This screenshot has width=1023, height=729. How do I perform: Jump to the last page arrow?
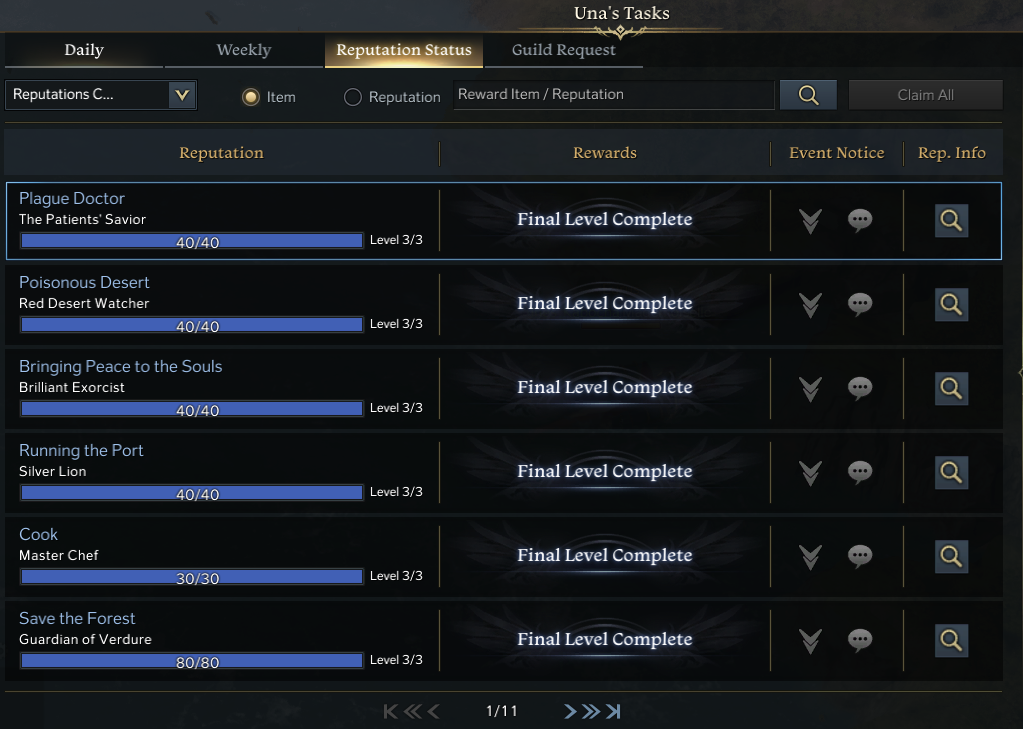(613, 711)
